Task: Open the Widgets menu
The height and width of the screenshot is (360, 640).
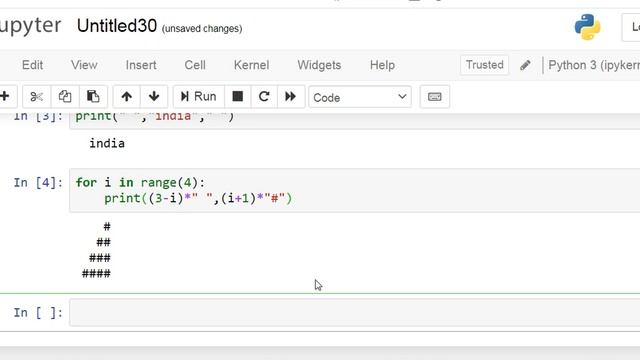Action: 319,65
